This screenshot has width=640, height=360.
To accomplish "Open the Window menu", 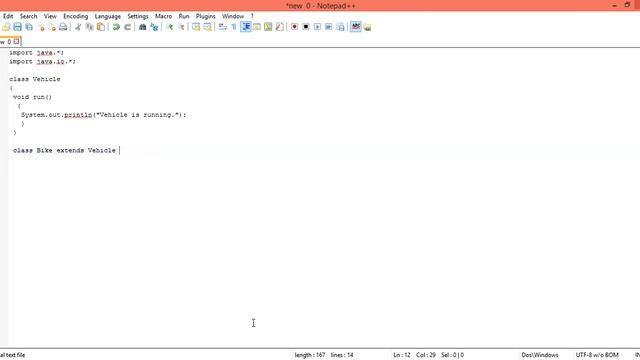I will coord(233,16).
